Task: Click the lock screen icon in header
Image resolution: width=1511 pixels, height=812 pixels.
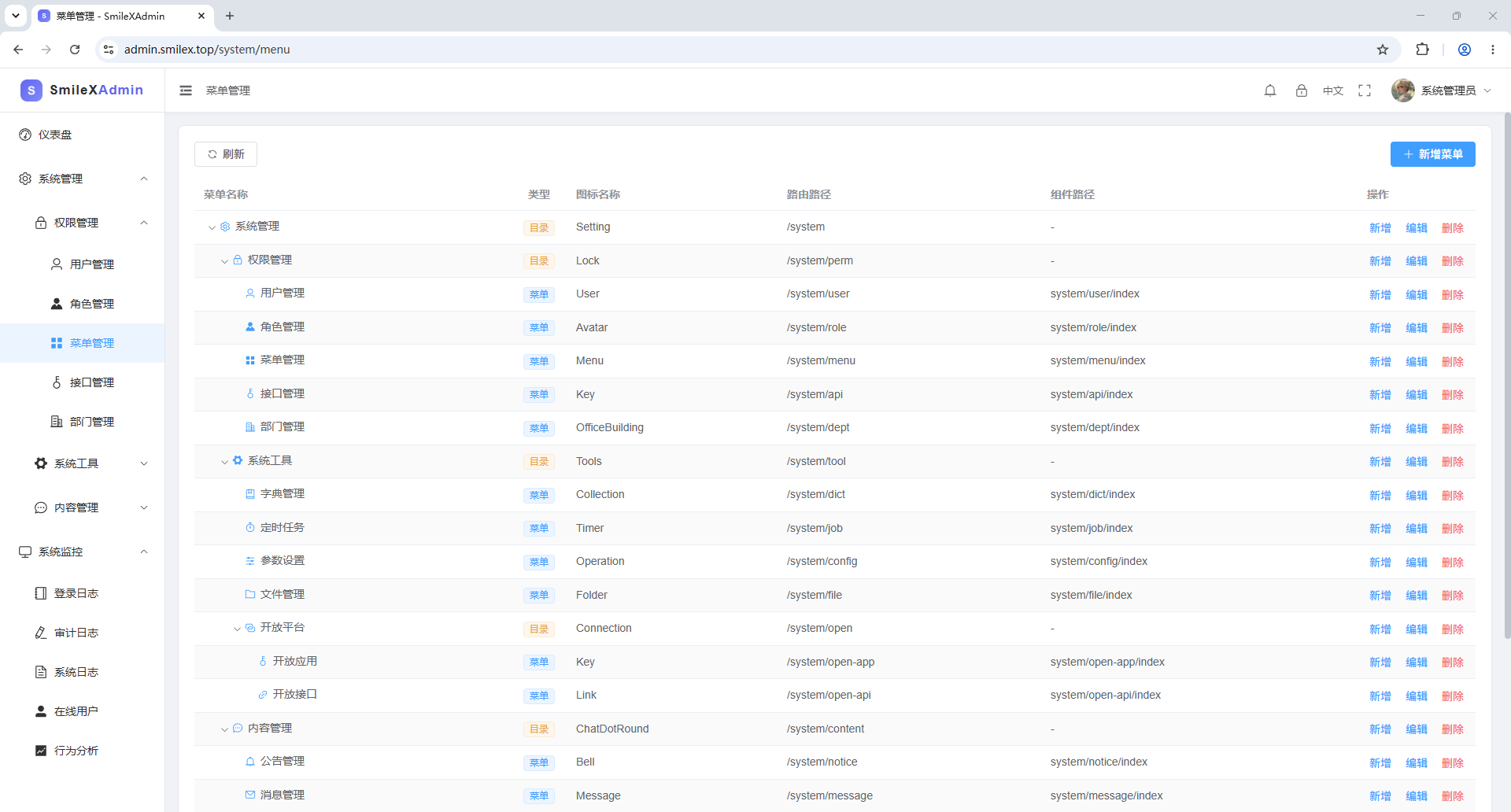Action: pos(1302,90)
